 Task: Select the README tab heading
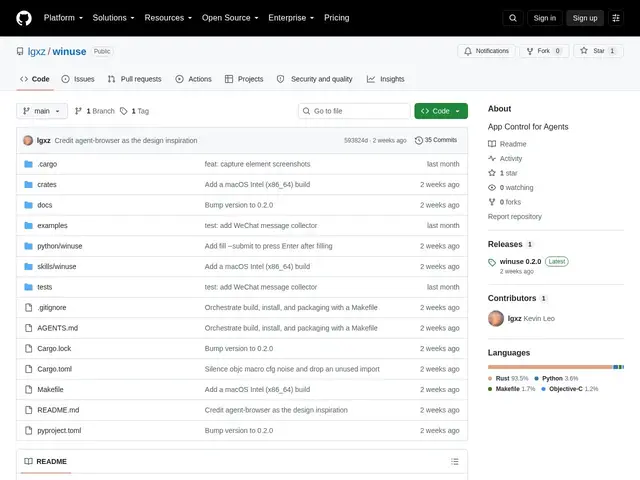point(45,462)
